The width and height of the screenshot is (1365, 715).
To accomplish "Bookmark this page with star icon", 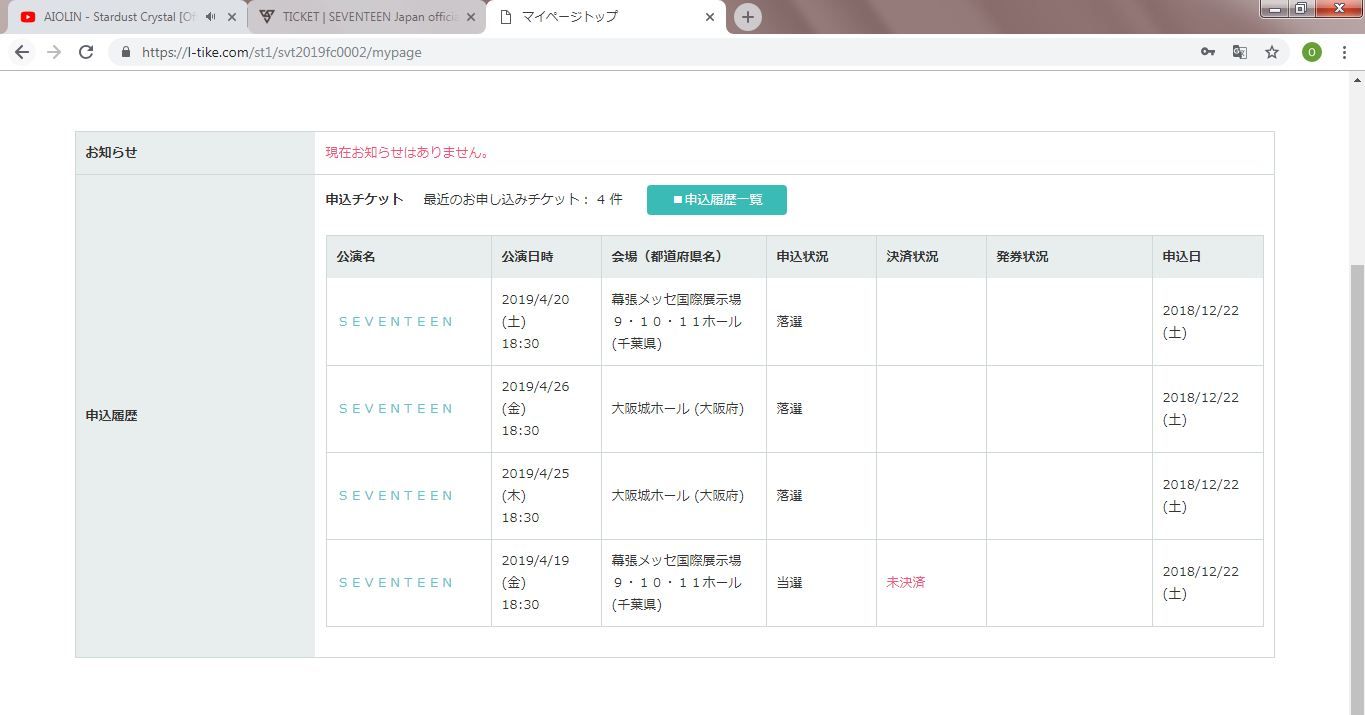I will [x=1272, y=52].
